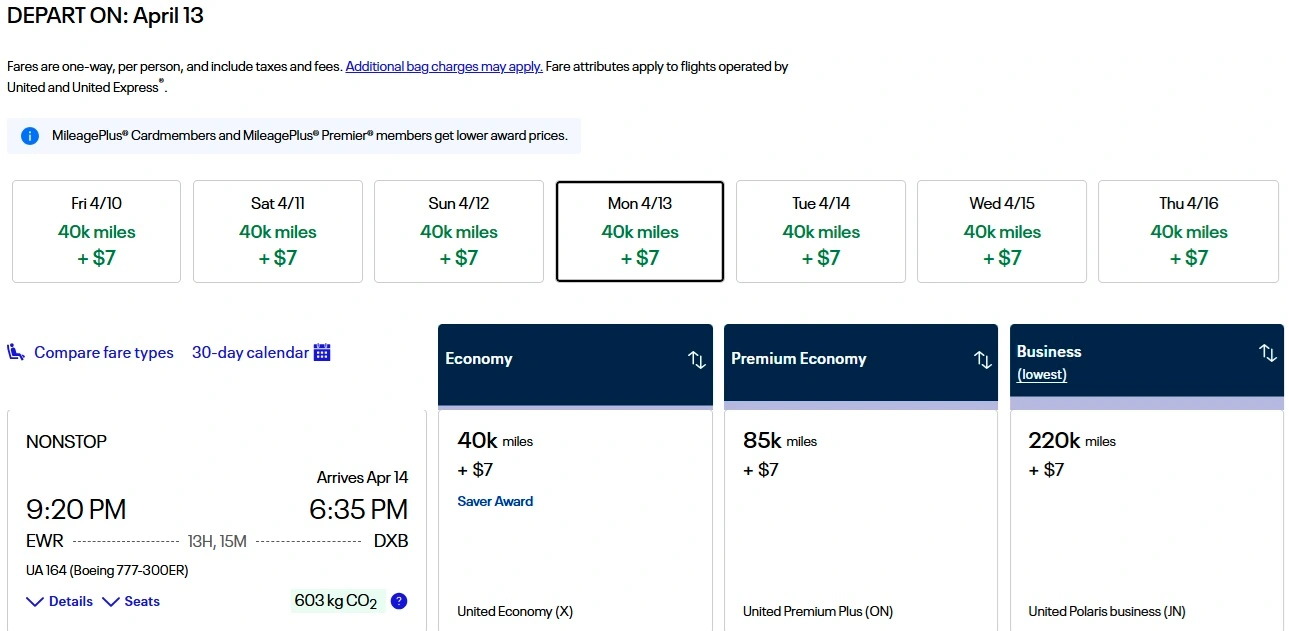The image size is (1289, 631).
Task: Sort Premium Economy column with arrows icon
Action: (983, 360)
